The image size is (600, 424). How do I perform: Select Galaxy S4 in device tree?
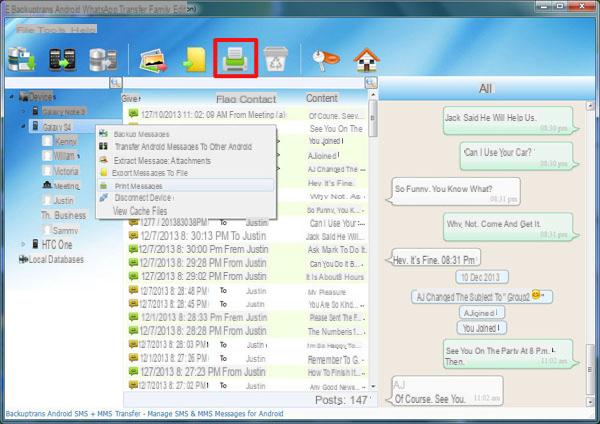click(57, 127)
